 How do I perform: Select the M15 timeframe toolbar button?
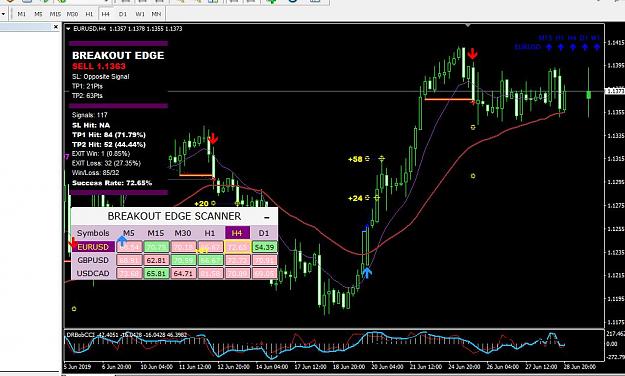pos(55,14)
